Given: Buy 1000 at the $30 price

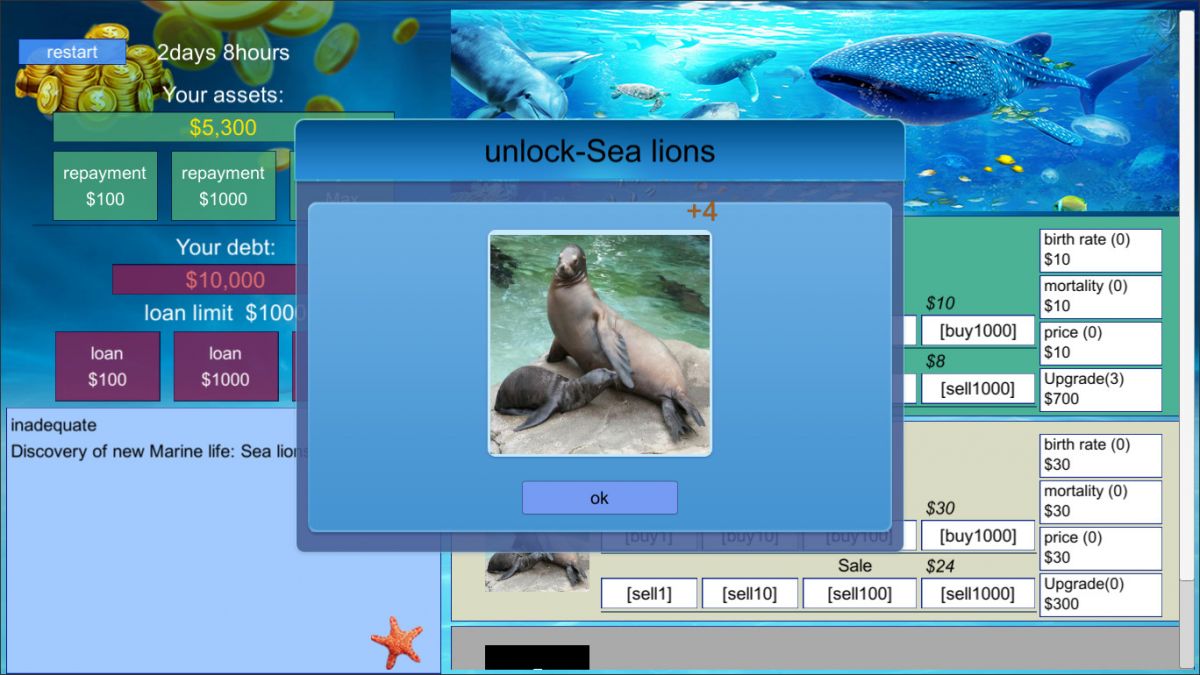Looking at the screenshot, I should coord(978,536).
